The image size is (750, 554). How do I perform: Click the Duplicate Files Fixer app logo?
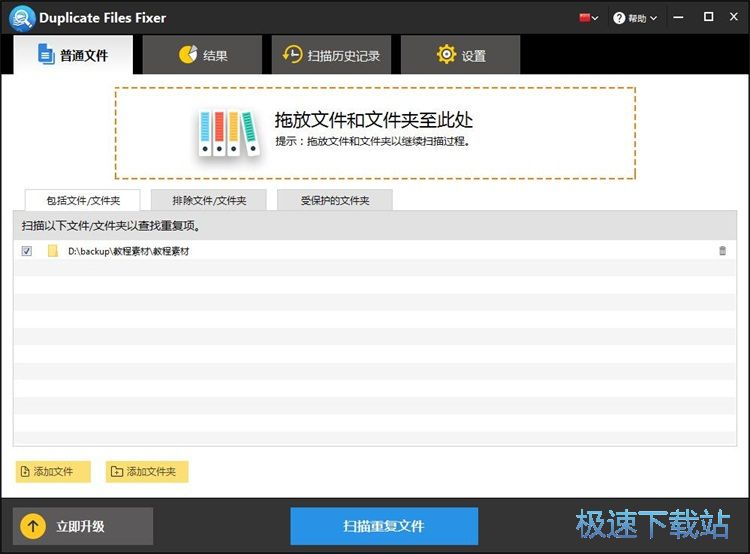pyautogui.click(x=22, y=18)
